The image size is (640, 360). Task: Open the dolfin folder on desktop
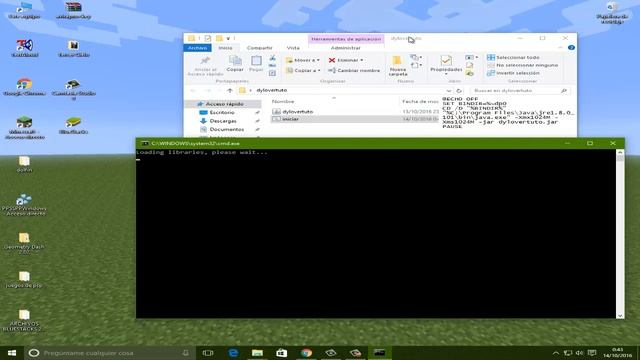coord(24,164)
